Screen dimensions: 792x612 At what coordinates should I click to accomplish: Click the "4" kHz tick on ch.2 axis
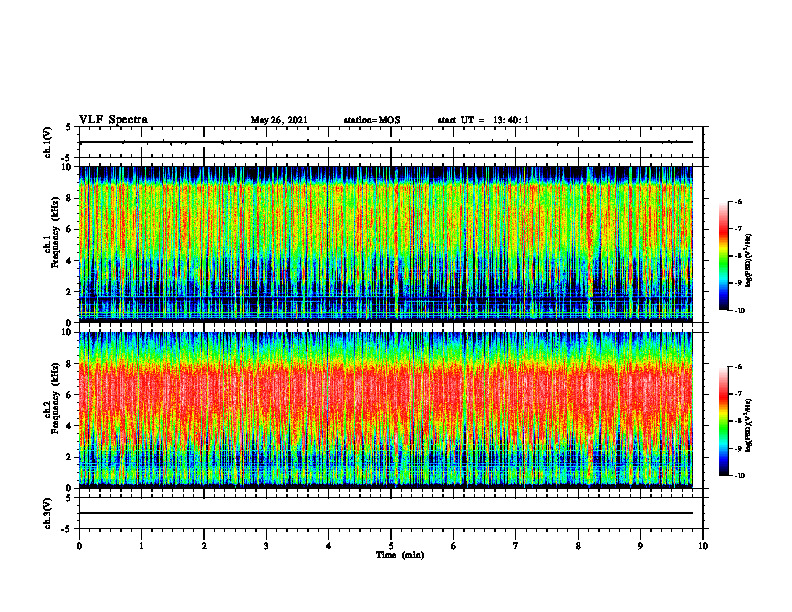click(70, 426)
